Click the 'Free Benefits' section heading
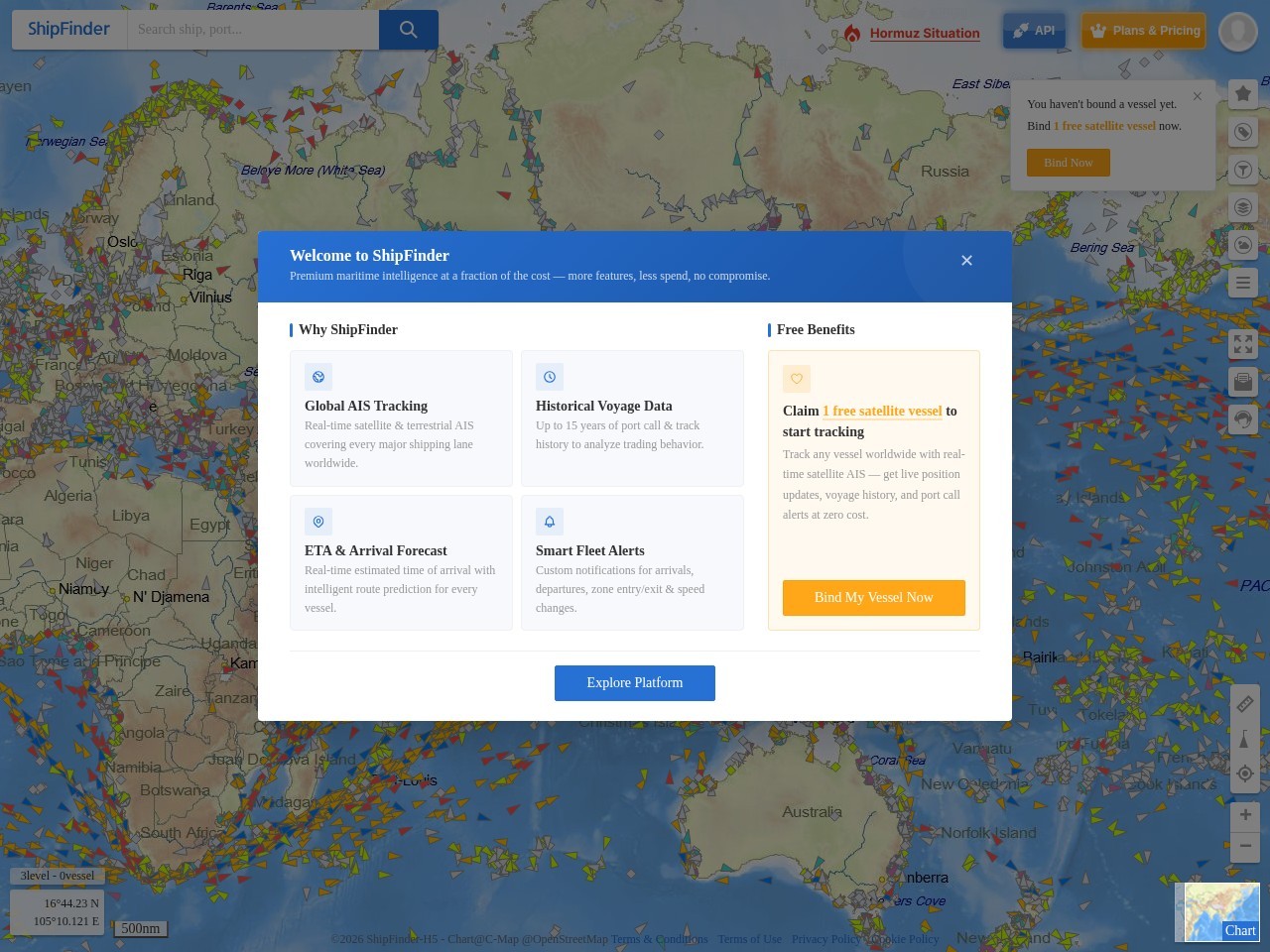Viewport: 1270px width, 952px height. (x=816, y=330)
